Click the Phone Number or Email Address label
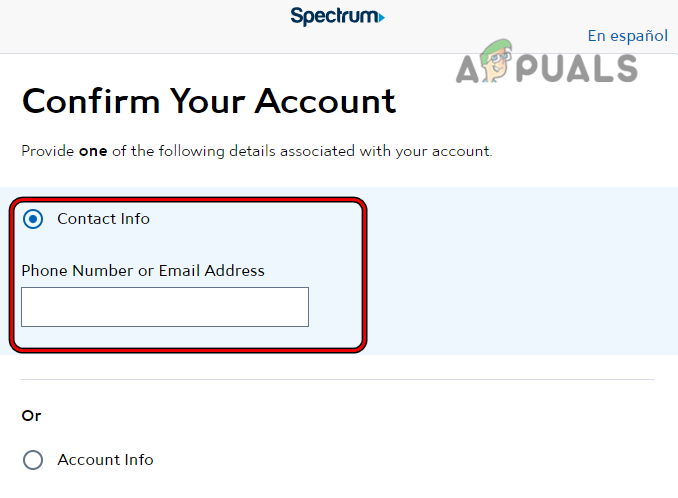678x498 pixels. (143, 271)
